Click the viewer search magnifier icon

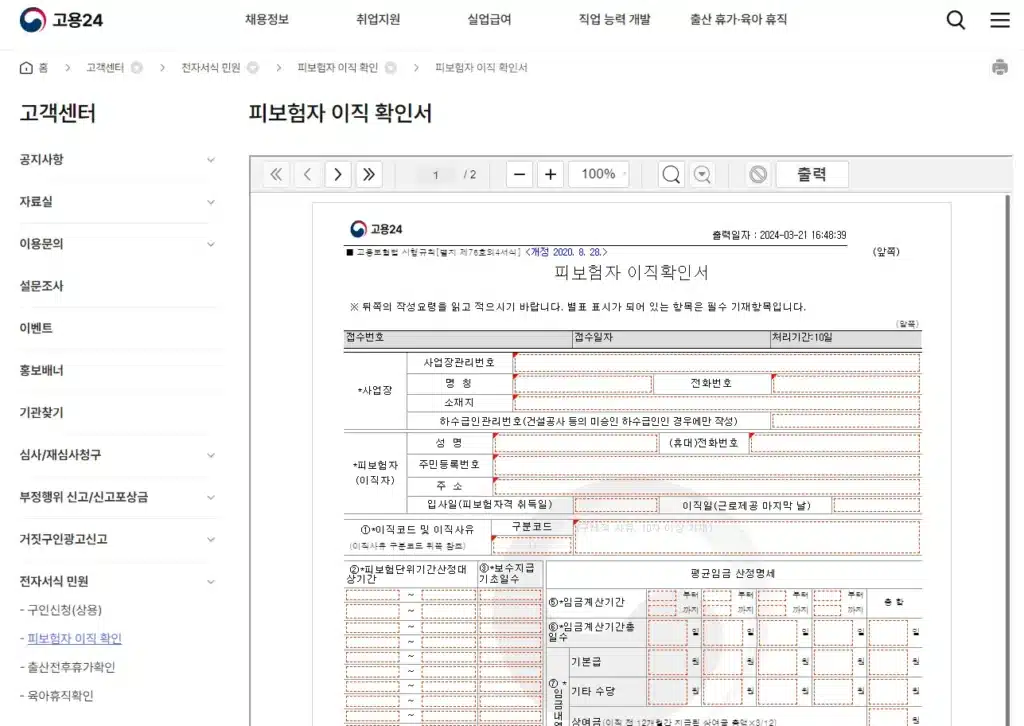pyautogui.click(x=671, y=174)
